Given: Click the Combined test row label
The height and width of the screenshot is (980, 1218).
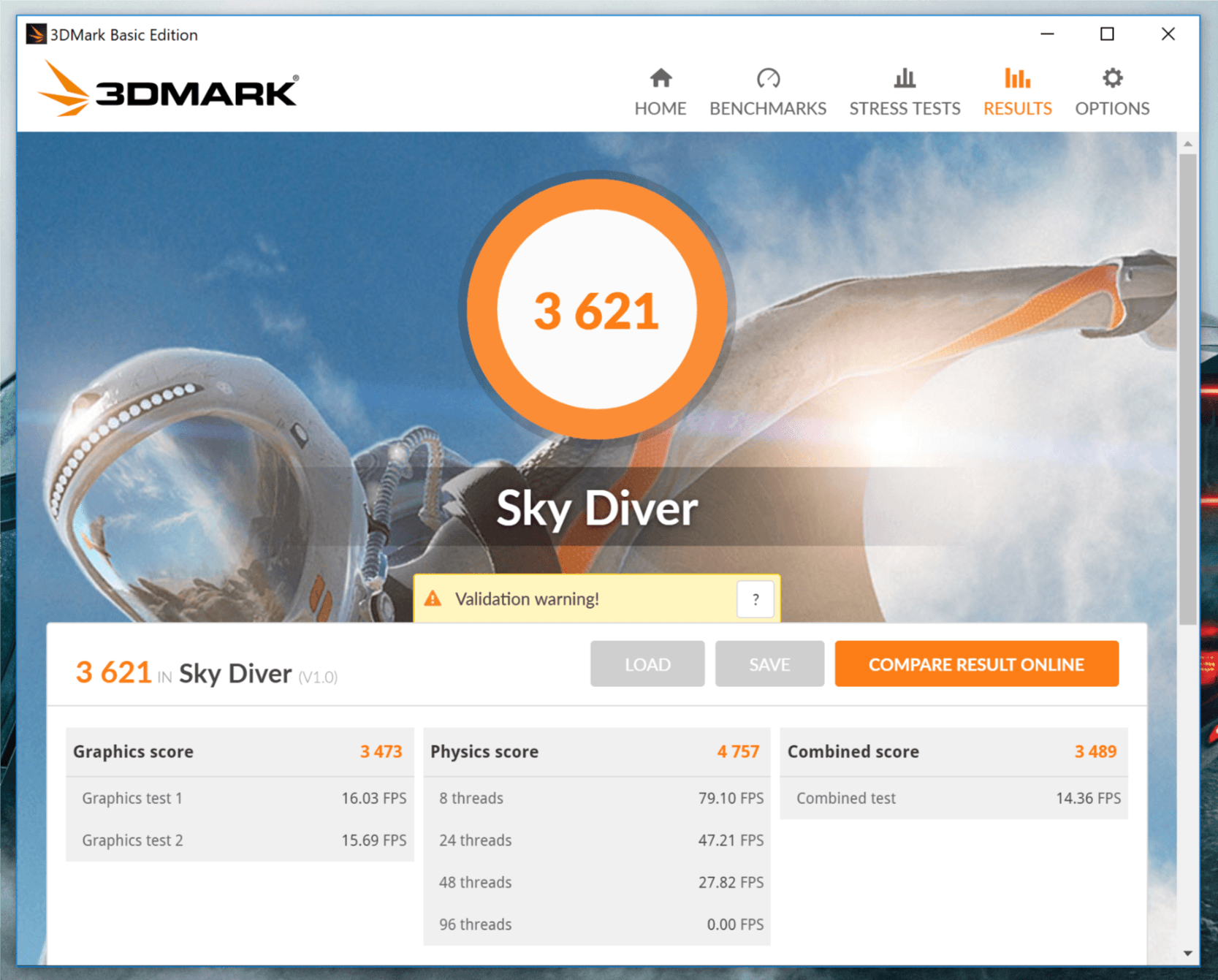Looking at the screenshot, I should point(845,798).
